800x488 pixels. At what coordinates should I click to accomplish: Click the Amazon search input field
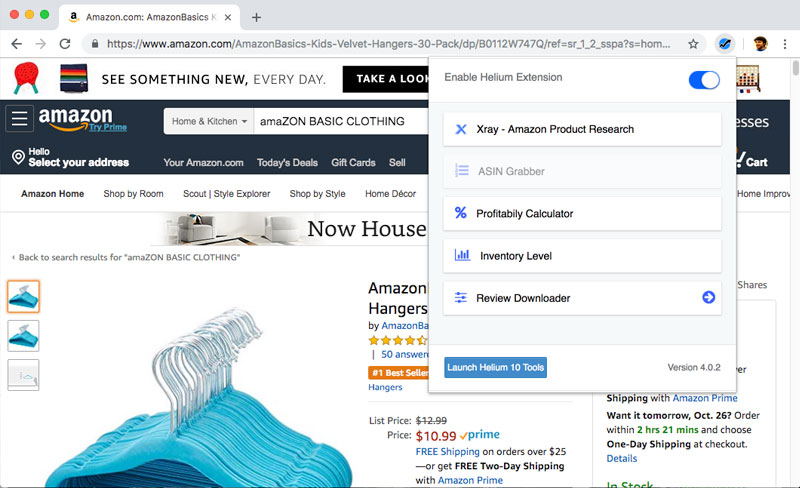coord(340,122)
